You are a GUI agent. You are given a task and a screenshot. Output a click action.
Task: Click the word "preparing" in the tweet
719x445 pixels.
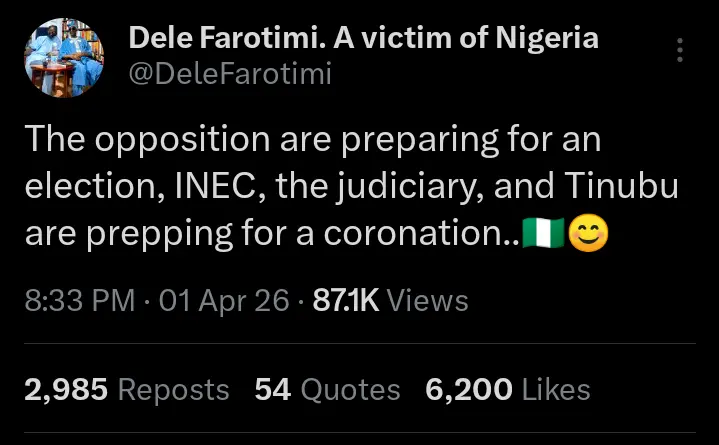click(400, 140)
